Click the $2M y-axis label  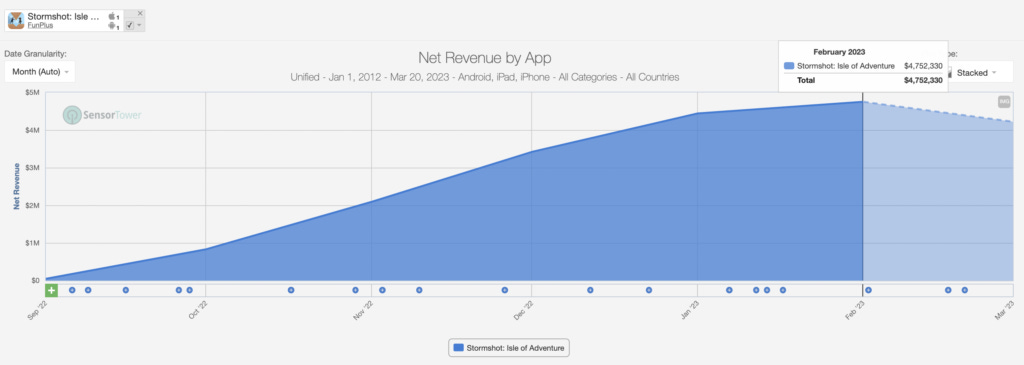click(32, 206)
